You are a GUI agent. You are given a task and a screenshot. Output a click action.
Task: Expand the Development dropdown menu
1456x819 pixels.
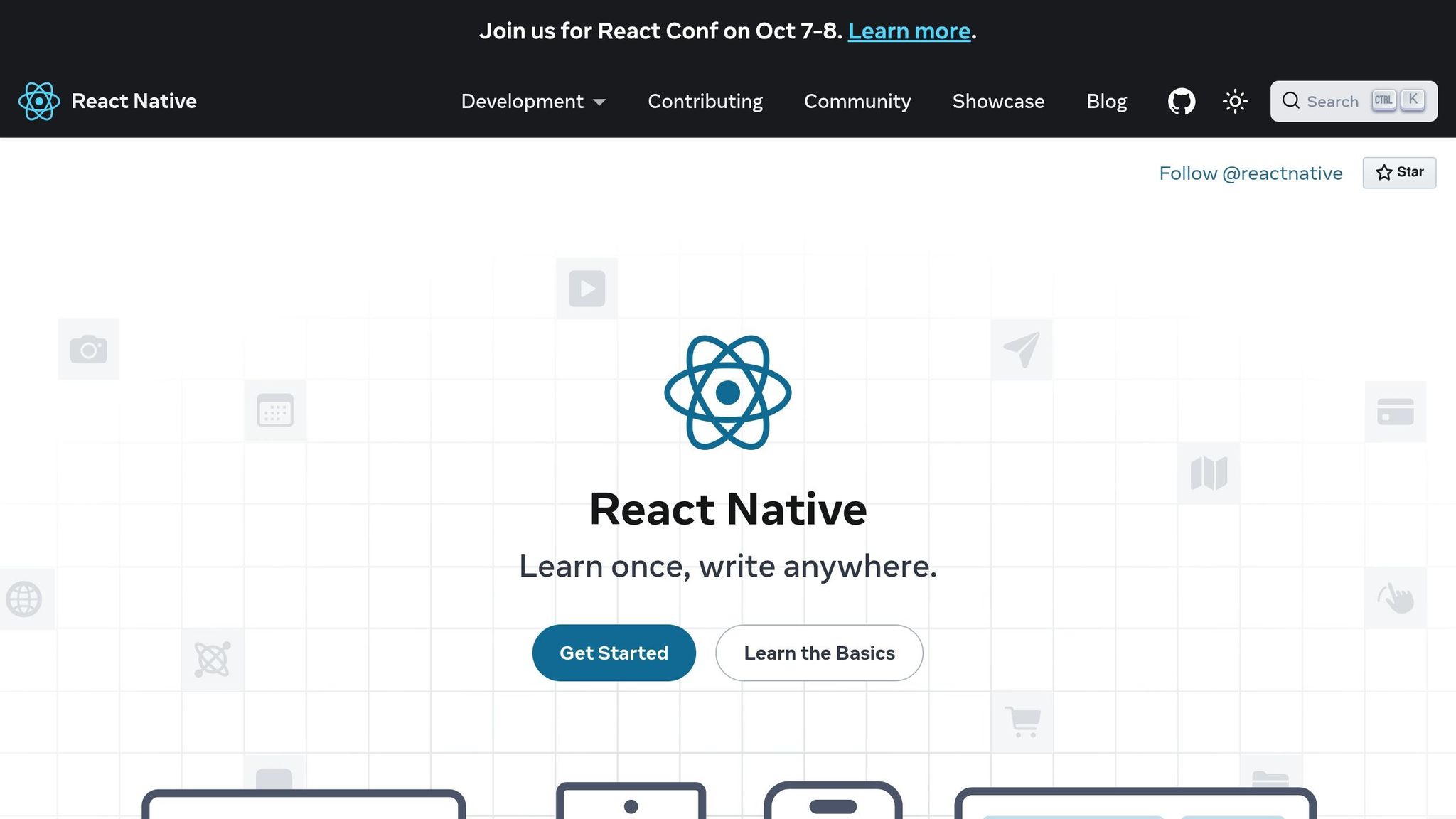coord(523,101)
